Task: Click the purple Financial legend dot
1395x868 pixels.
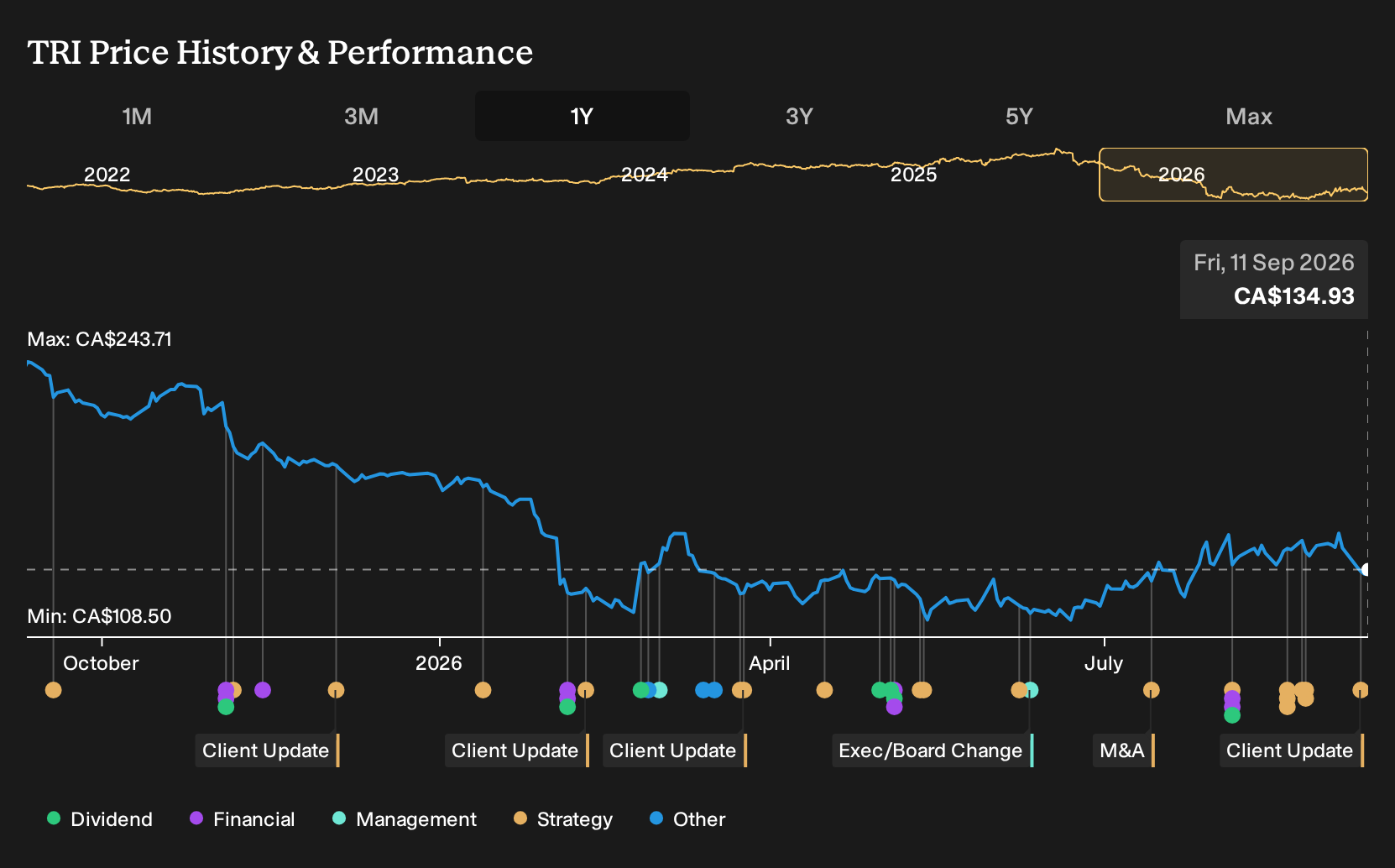Action: (196, 818)
